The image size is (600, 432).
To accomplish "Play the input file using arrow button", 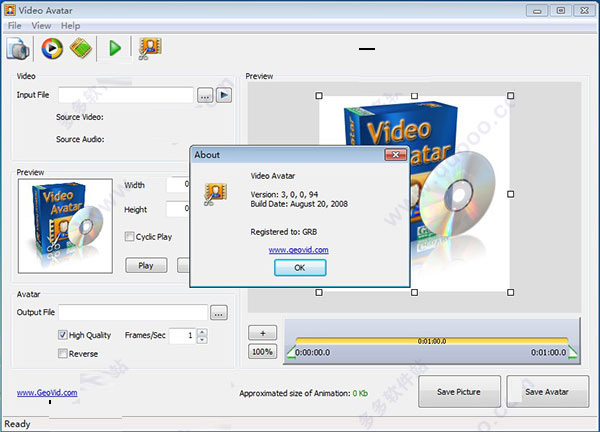I will click(x=224, y=95).
